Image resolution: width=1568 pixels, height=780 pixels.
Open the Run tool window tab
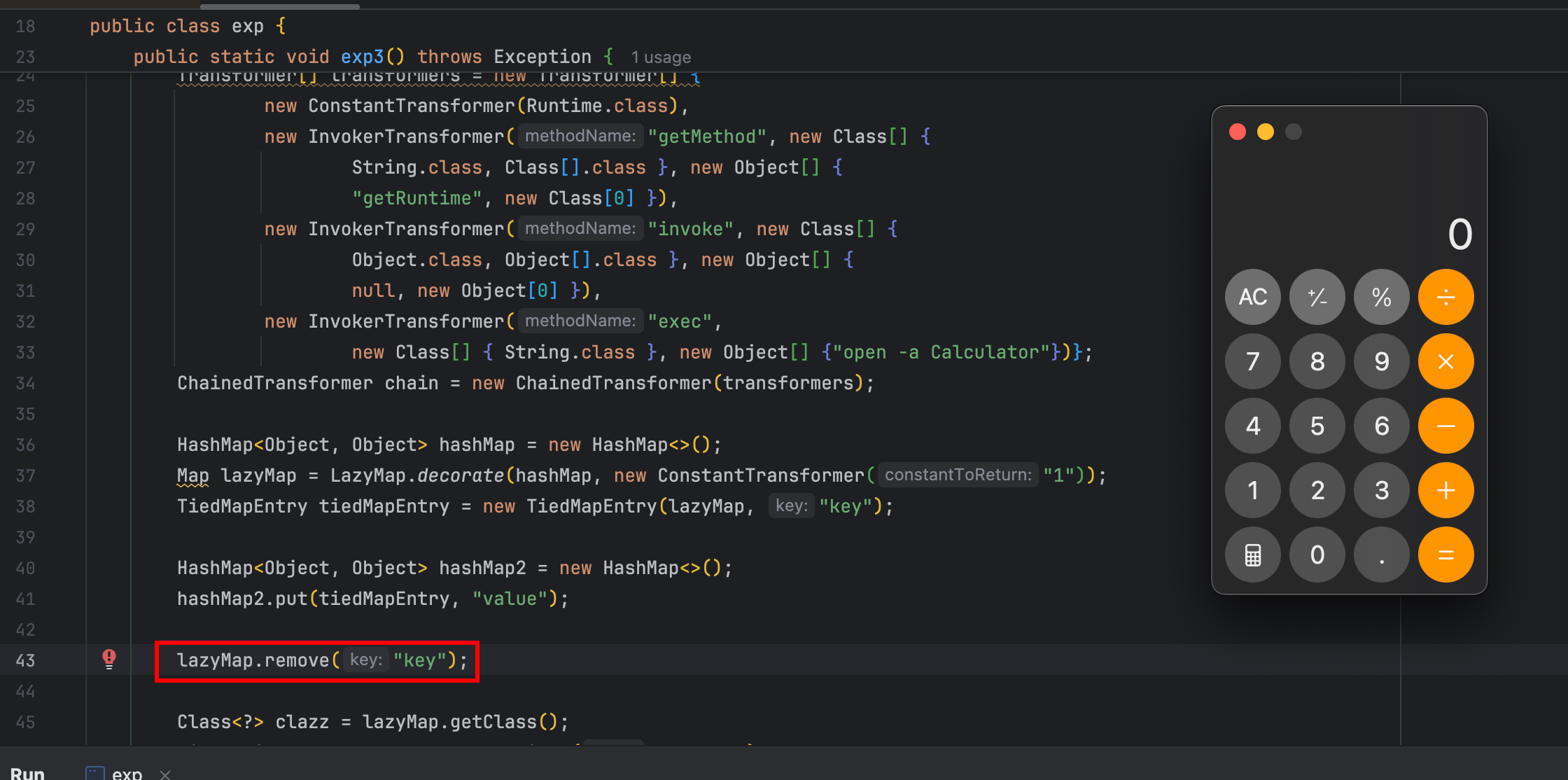click(27, 773)
